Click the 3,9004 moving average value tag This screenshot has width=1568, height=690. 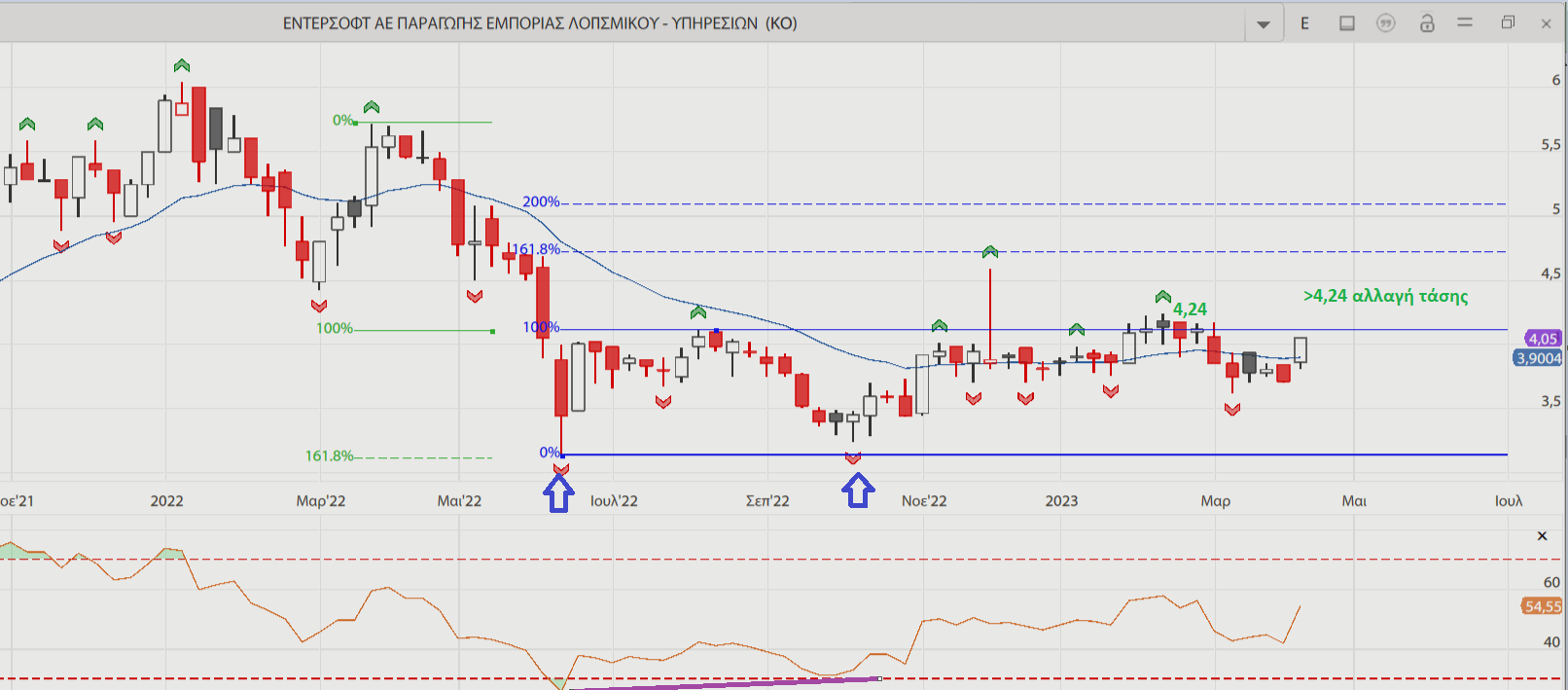(x=1538, y=358)
